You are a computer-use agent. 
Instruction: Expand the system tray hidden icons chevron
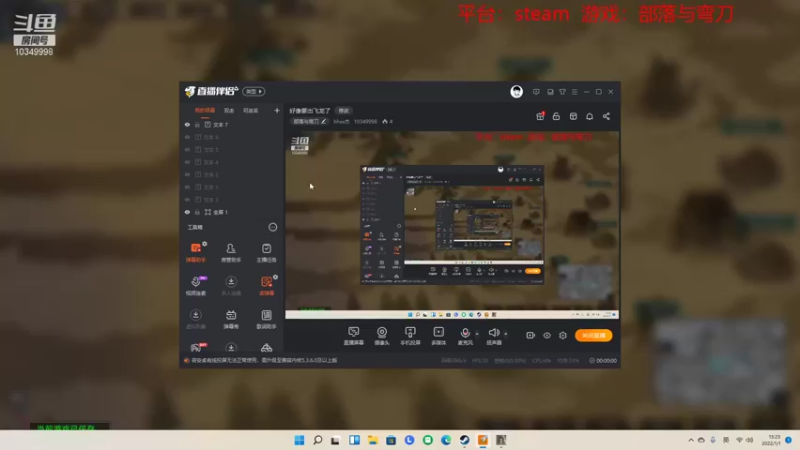[691, 440]
